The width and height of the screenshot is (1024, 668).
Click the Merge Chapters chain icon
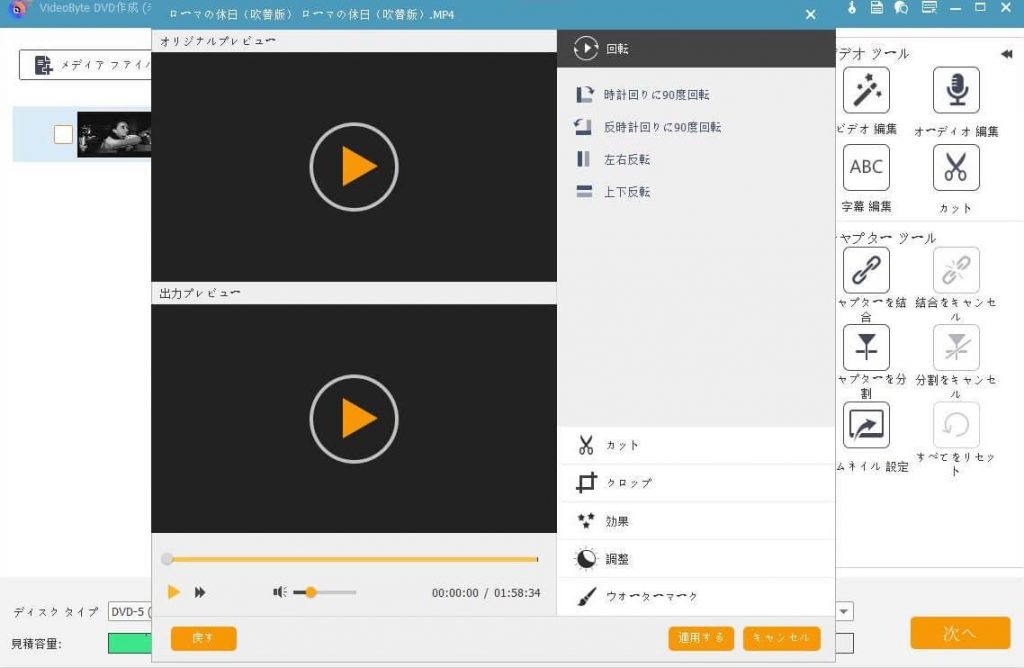(x=866, y=270)
